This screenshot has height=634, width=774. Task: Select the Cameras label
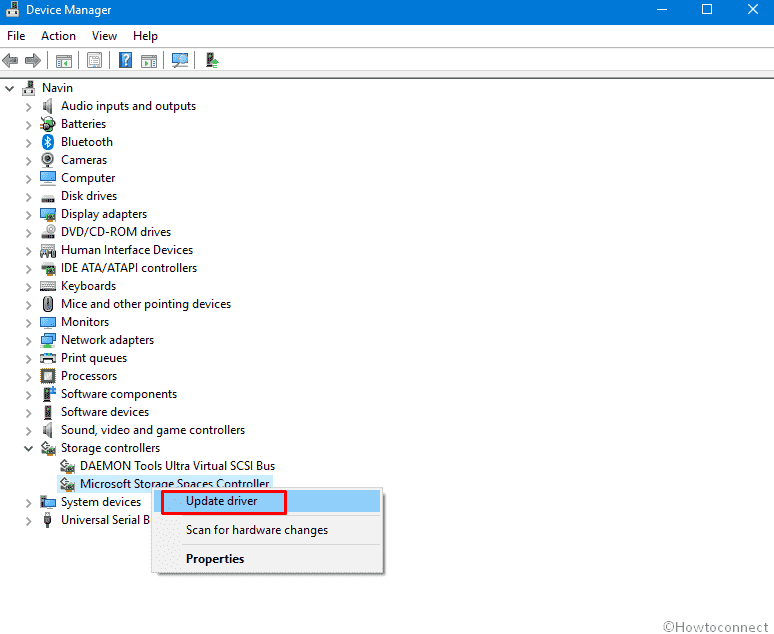(x=84, y=160)
